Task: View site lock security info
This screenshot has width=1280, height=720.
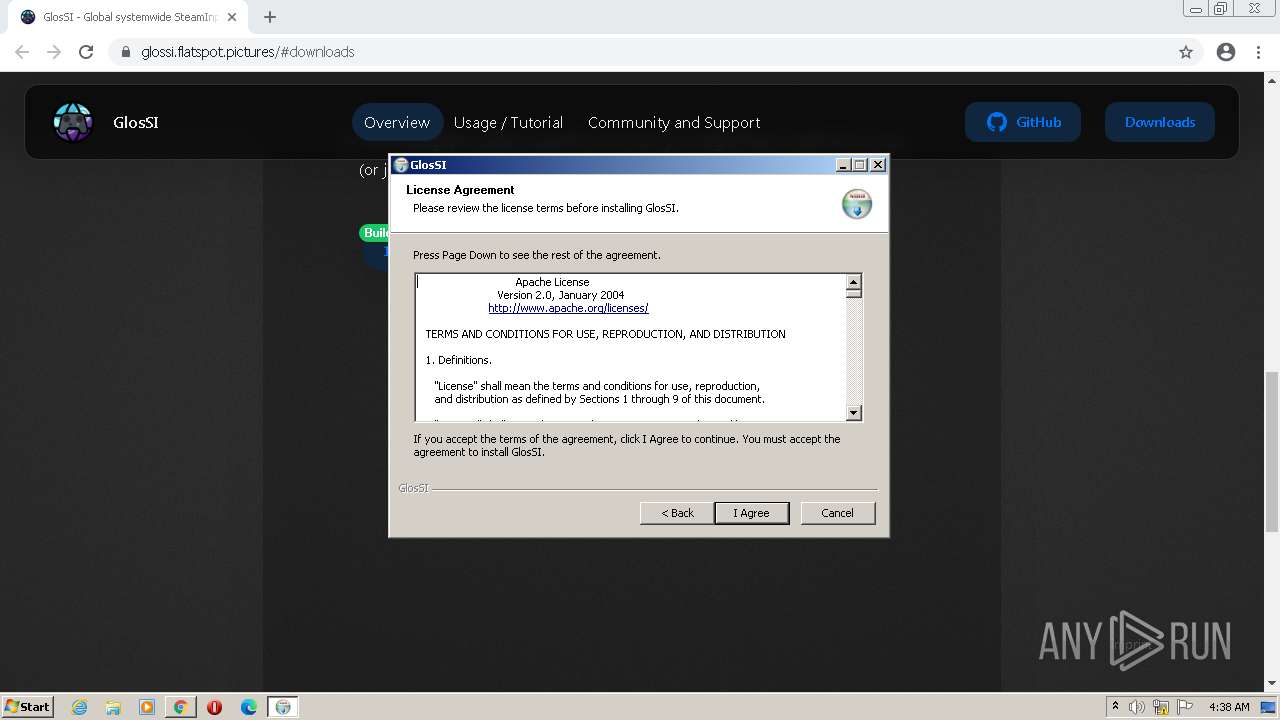Action: click(126, 52)
